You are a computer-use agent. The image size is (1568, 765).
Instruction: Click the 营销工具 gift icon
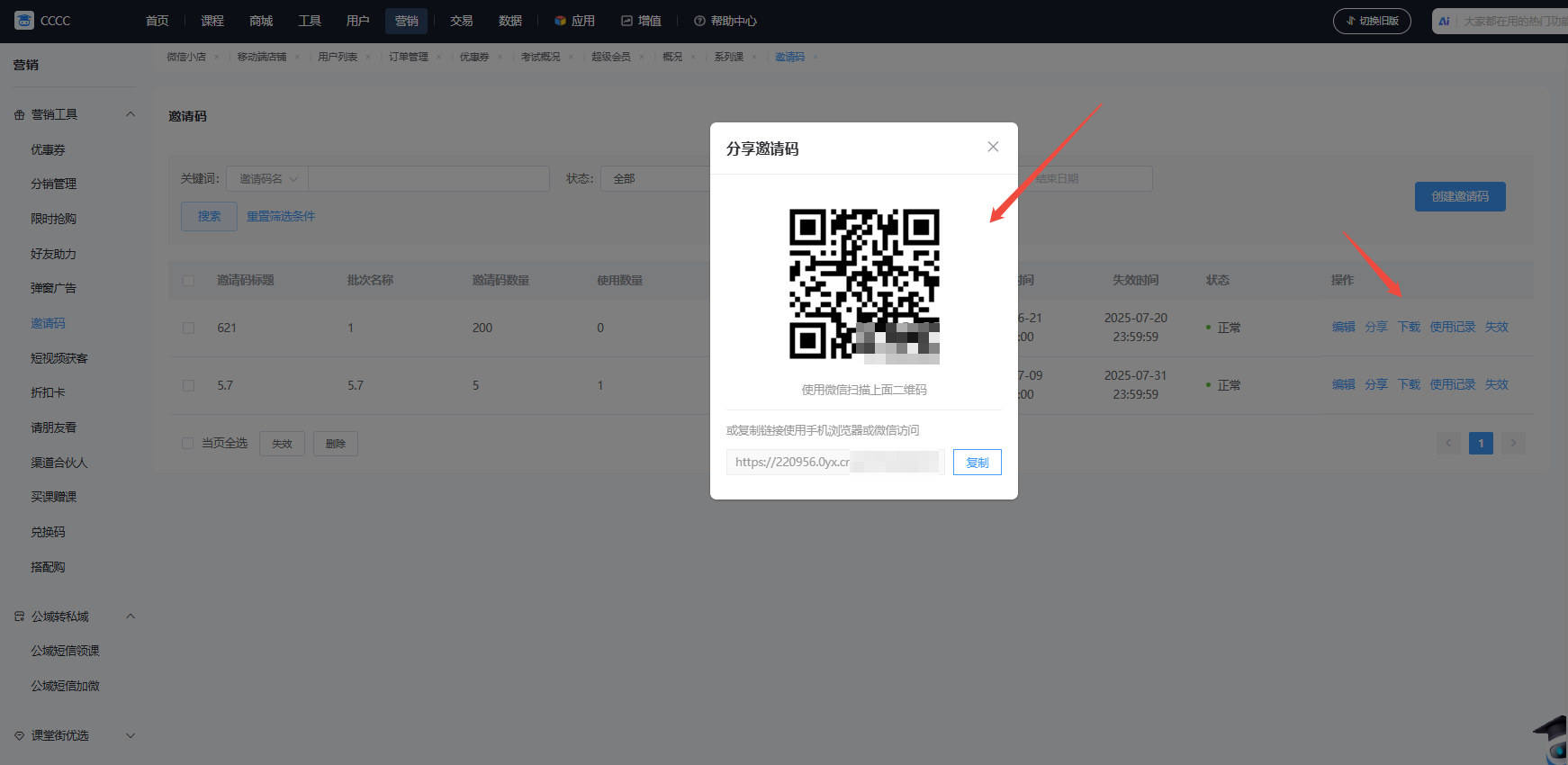coord(19,114)
